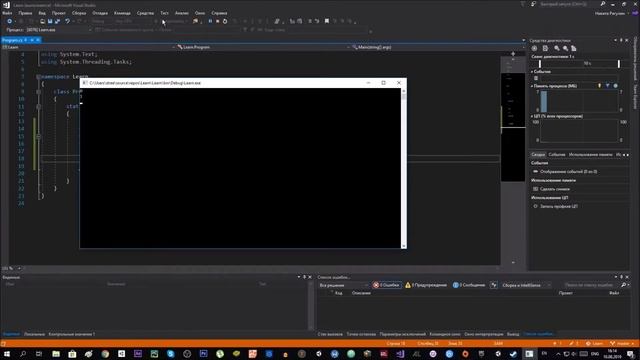
Task: Open Windows taskbar search
Action: (x=23, y=354)
